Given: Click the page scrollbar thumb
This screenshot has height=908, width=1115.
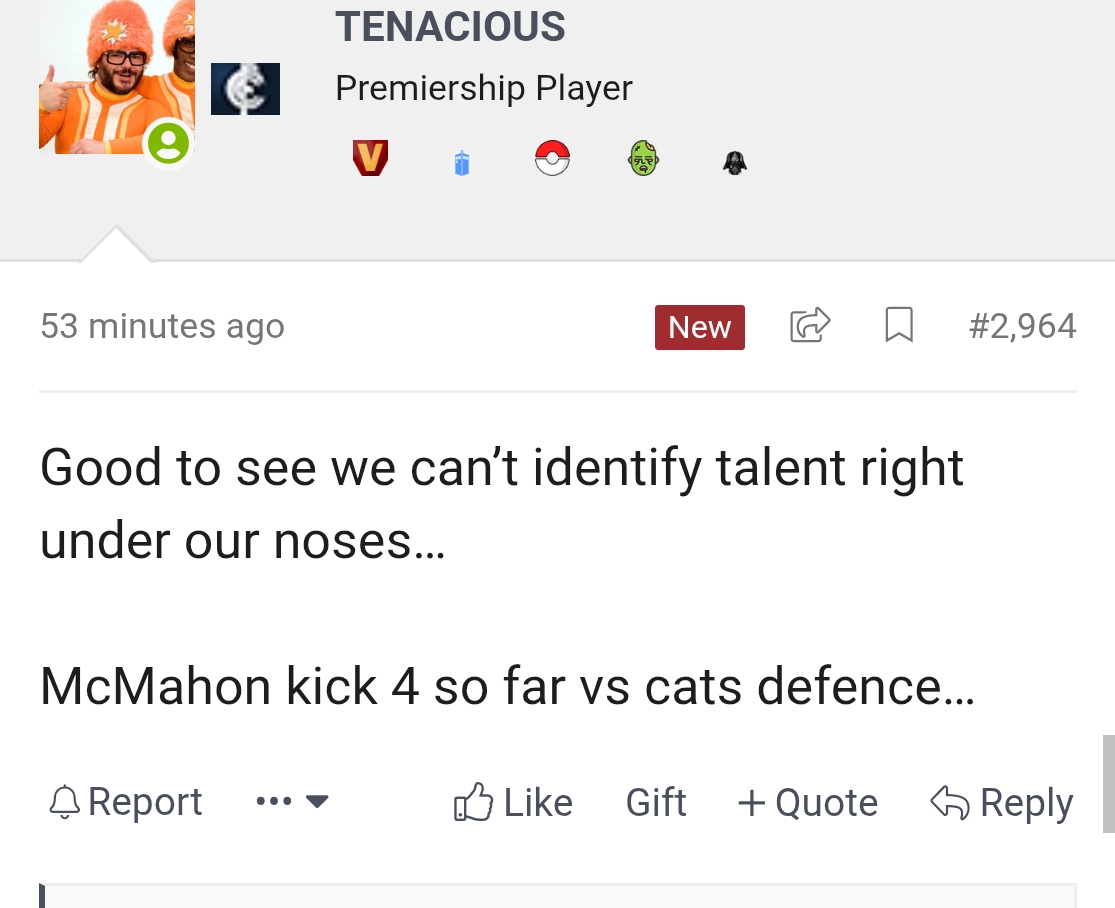Looking at the screenshot, I should click(x=1109, y=784).
